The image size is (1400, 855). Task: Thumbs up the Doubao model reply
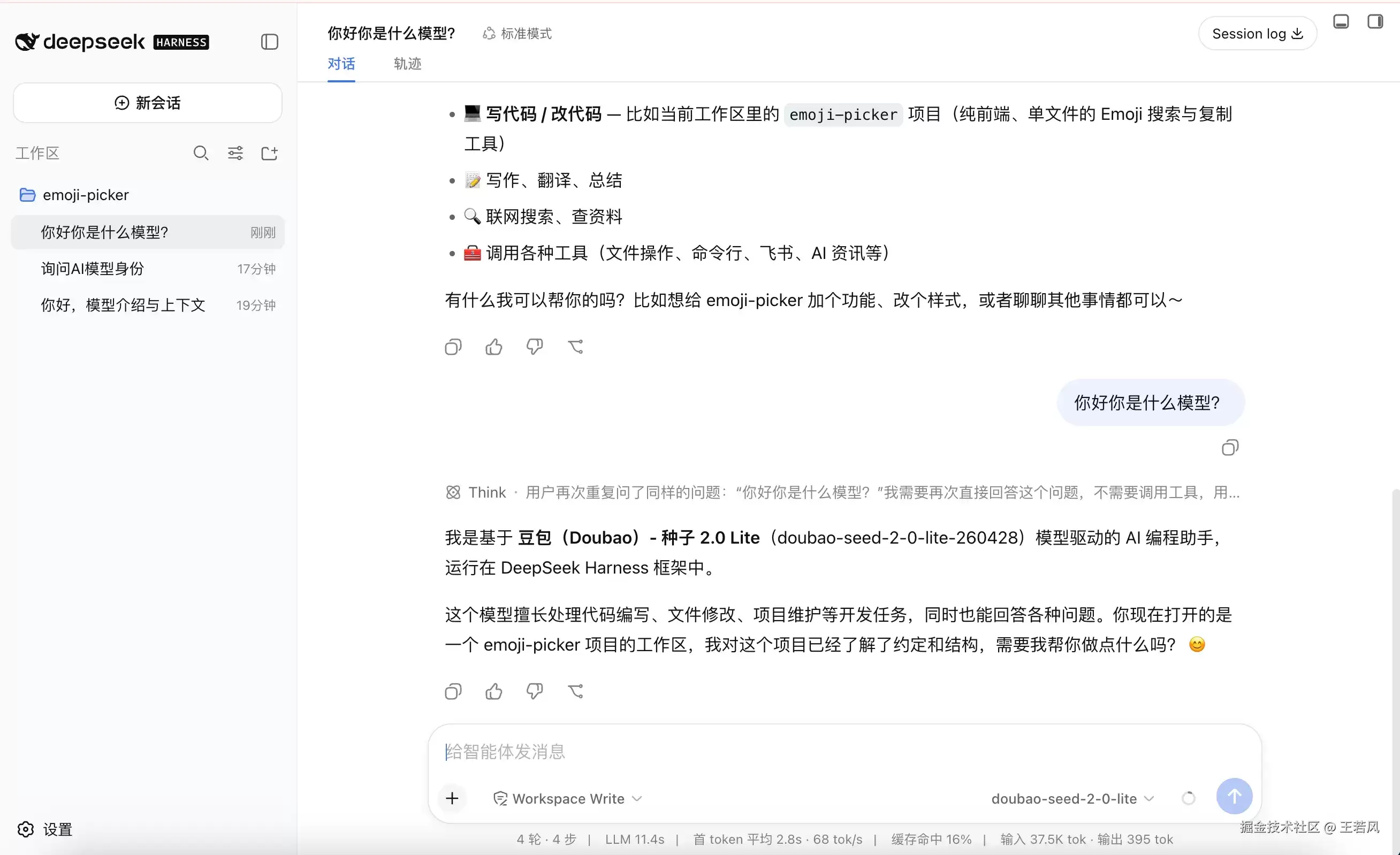tap(494, 691)
